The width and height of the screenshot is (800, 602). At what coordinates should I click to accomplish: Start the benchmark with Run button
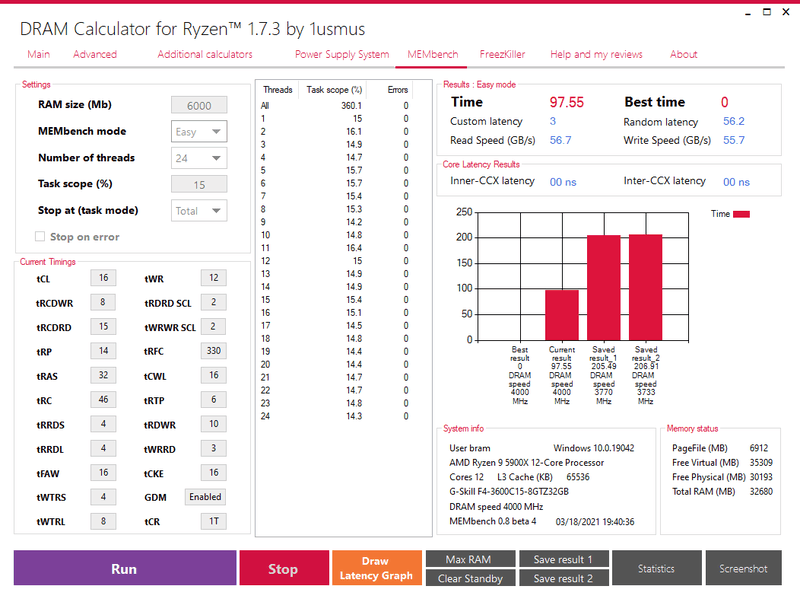point(124,568)
